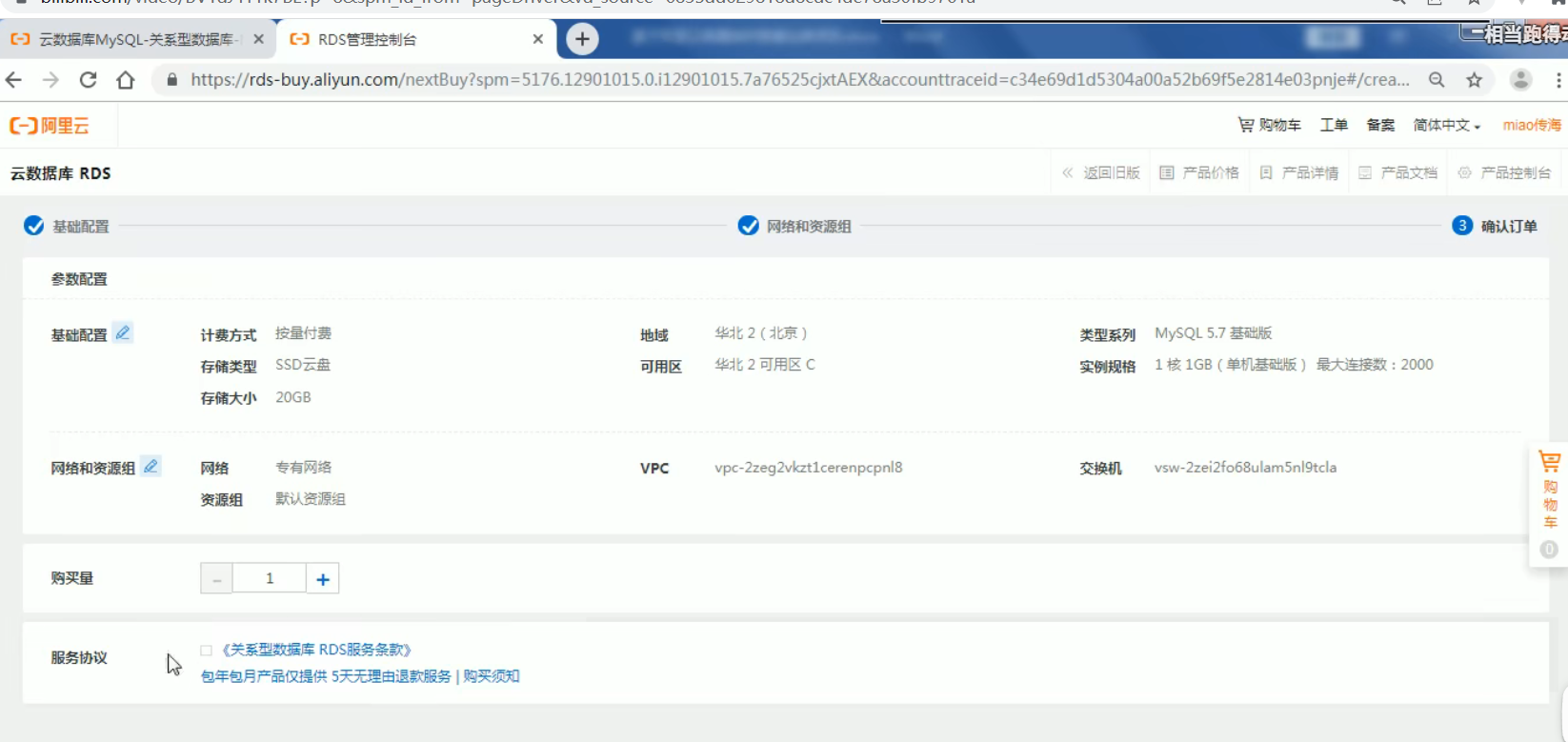Switch to 云数据库MySQL-关系型数据库 tab
1568x742 pixels.
138,39
